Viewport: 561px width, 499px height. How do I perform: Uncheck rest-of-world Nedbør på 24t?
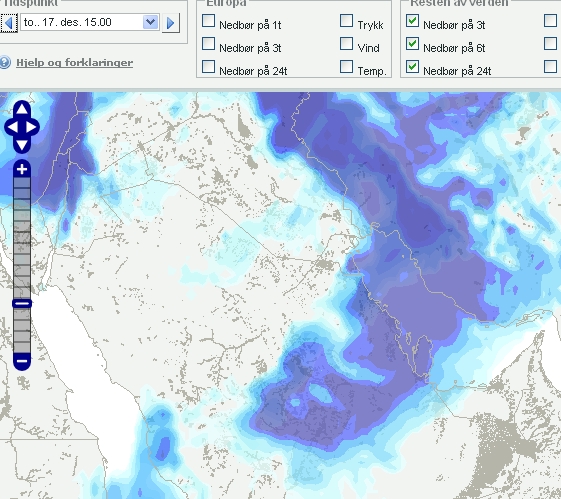412,67
